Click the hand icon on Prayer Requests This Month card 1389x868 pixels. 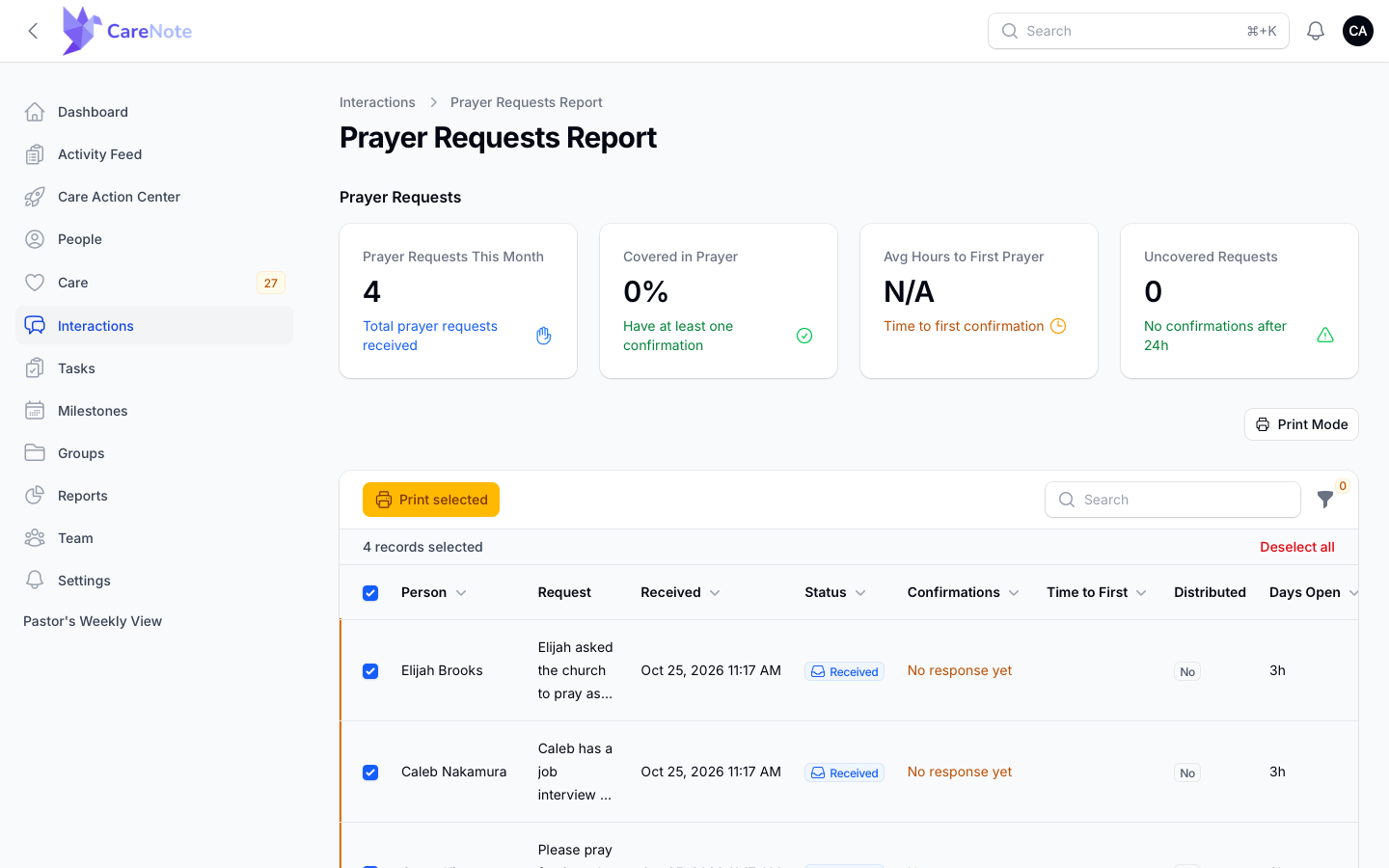(544, 336)
